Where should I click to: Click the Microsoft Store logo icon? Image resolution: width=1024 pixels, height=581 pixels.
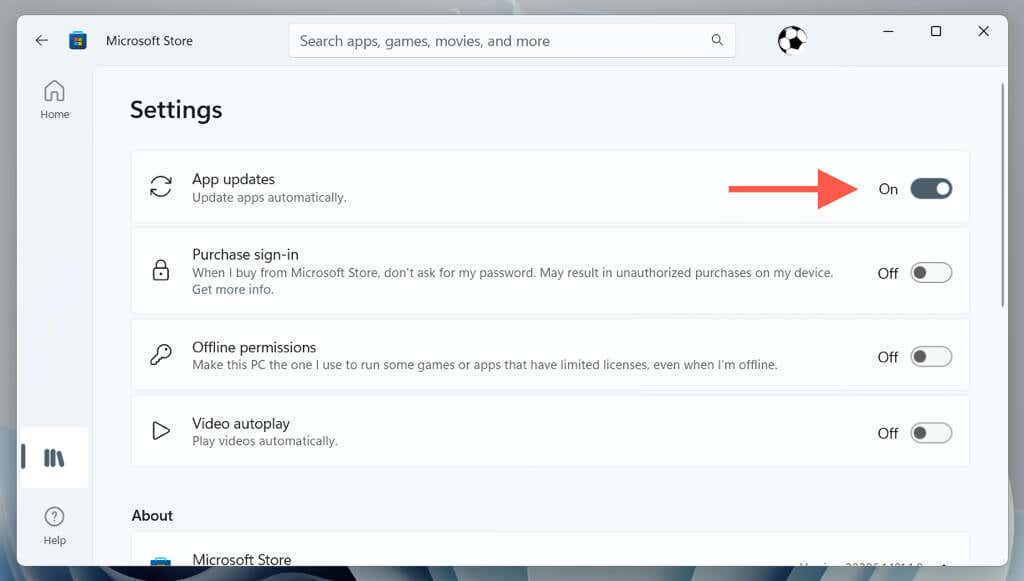78,40
